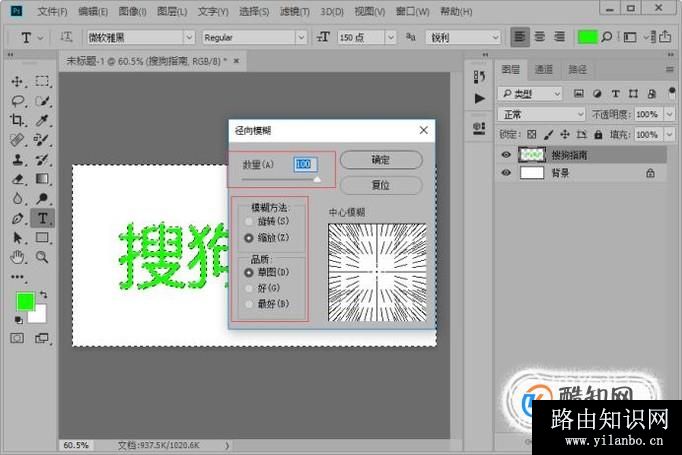Select the Hand tool
The image size is (682, 455).
(17, 257)
